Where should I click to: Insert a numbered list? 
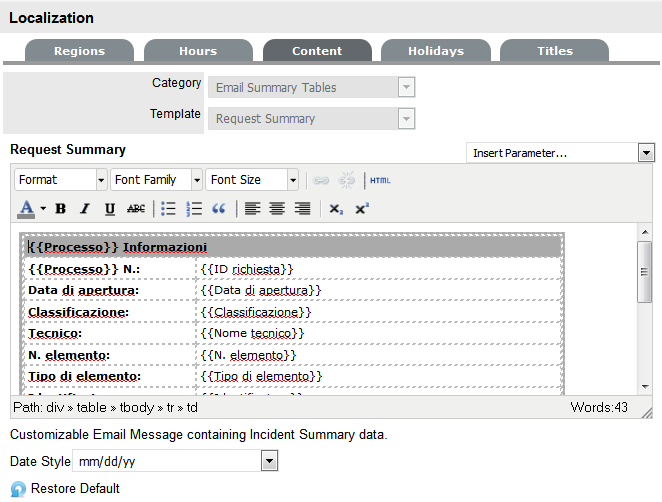click(x=194, y=209)
